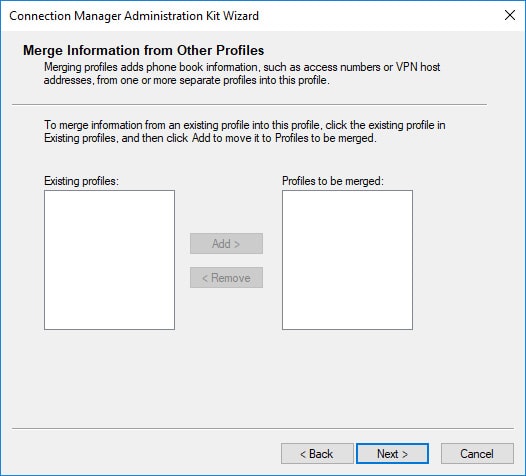Close the CMAK Wizard with the X
This screenshot has height=476, width=526.
tap(510, 15)
